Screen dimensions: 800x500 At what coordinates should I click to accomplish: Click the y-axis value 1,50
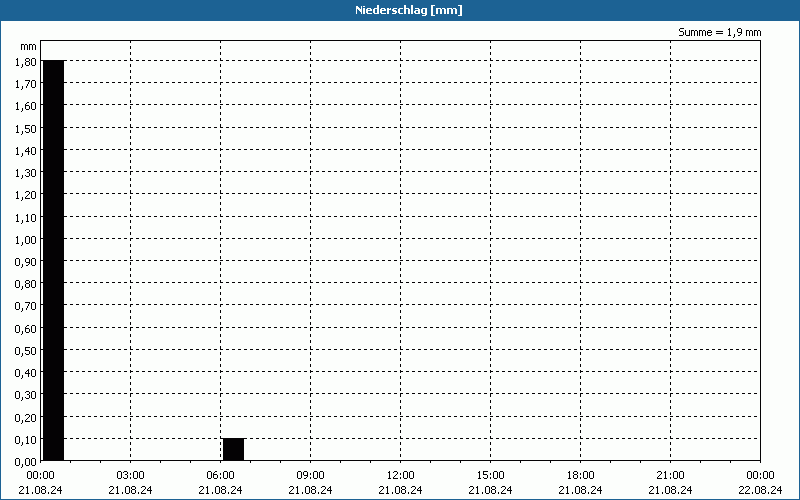(26, 129)
